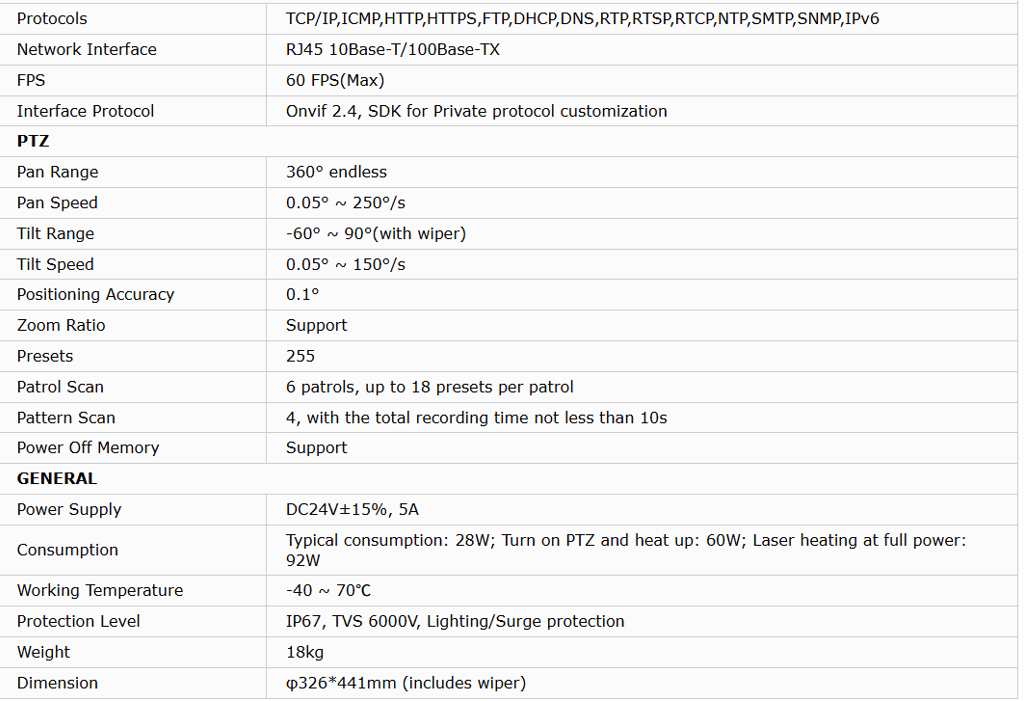1024x701 pixels.
Task: Click the Protocols row label
Action: point(52,18)
